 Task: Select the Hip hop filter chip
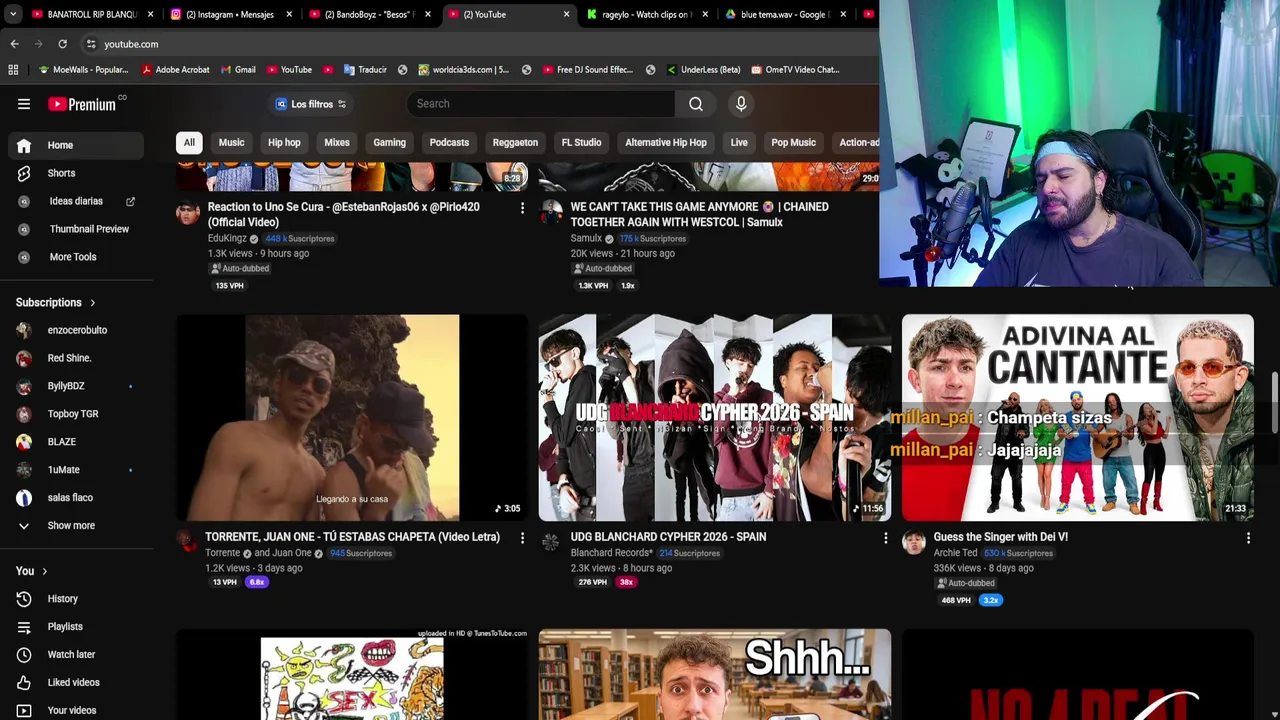[x=284, y=142]
